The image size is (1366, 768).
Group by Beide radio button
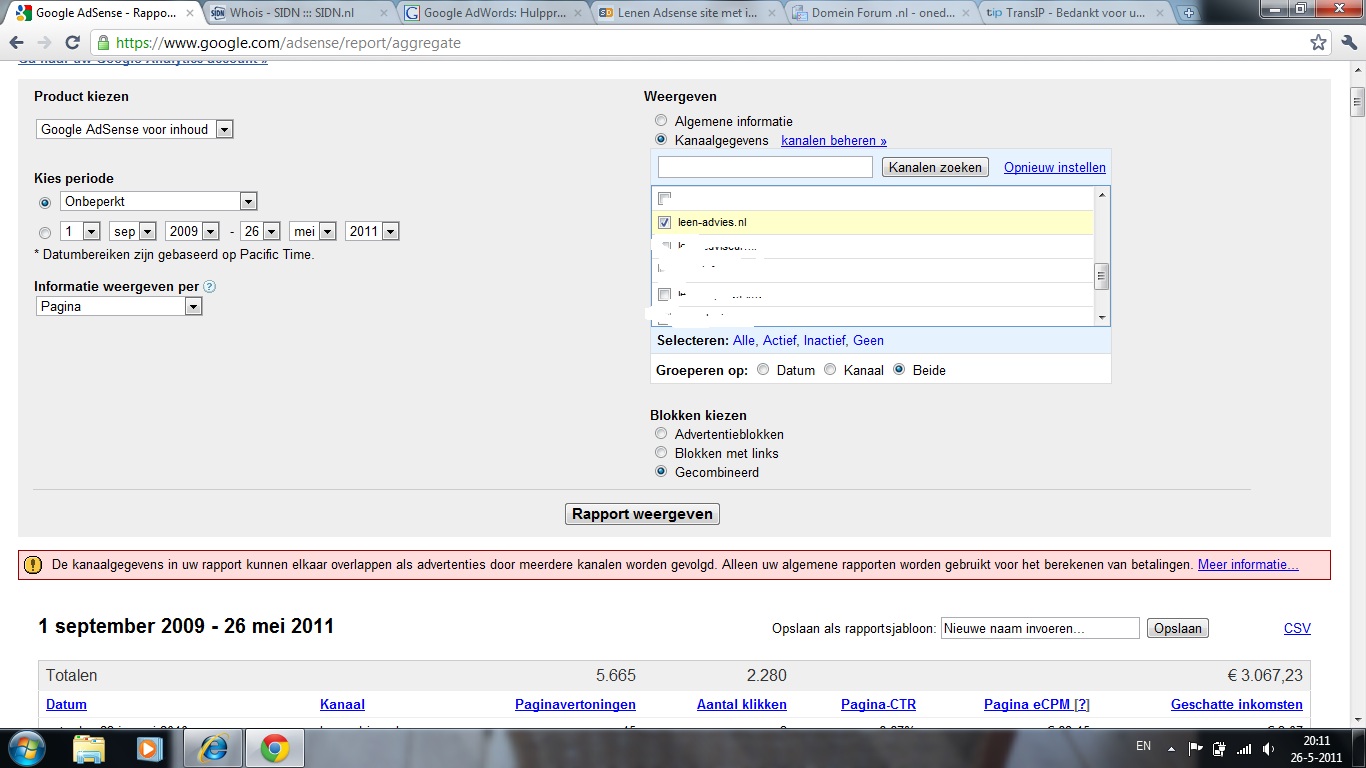click(x=899, y=370)
